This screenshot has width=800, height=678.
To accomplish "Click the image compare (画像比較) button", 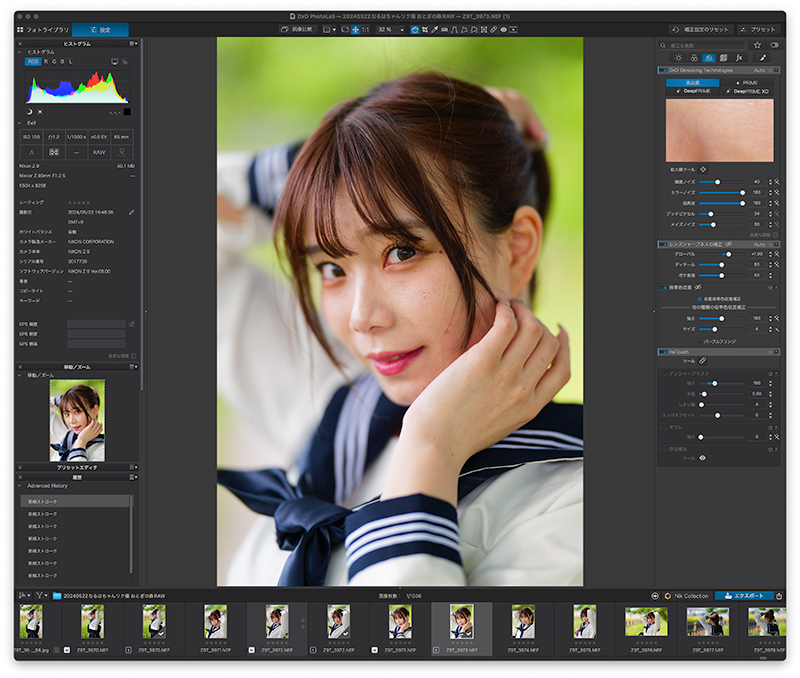I will 298,30.
